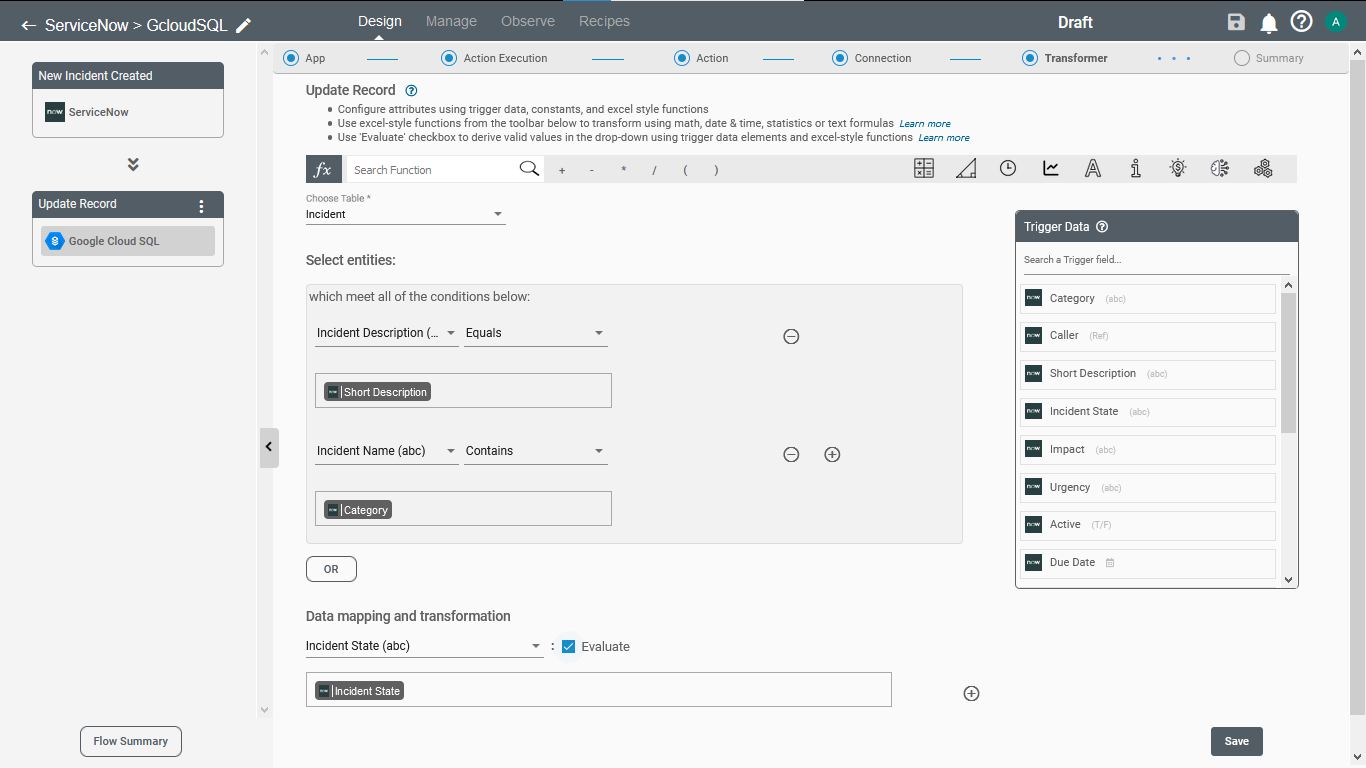Switch to the Recipes tab

(x=604, y=21)
